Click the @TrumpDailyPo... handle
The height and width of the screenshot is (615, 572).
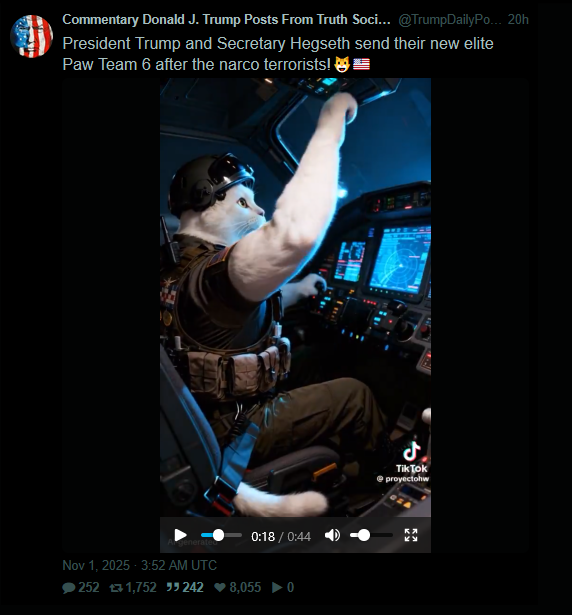point(450,20)
